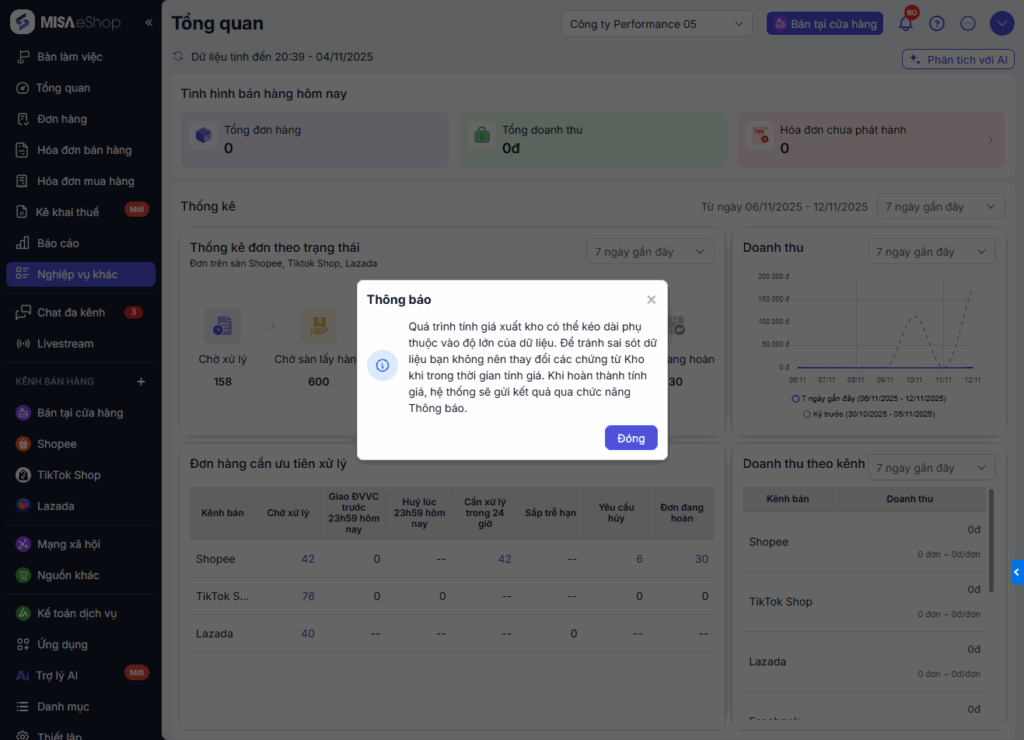Open TikTok Shop channel in sidebar
1024x740 pixels.
(x=68, y=475)
